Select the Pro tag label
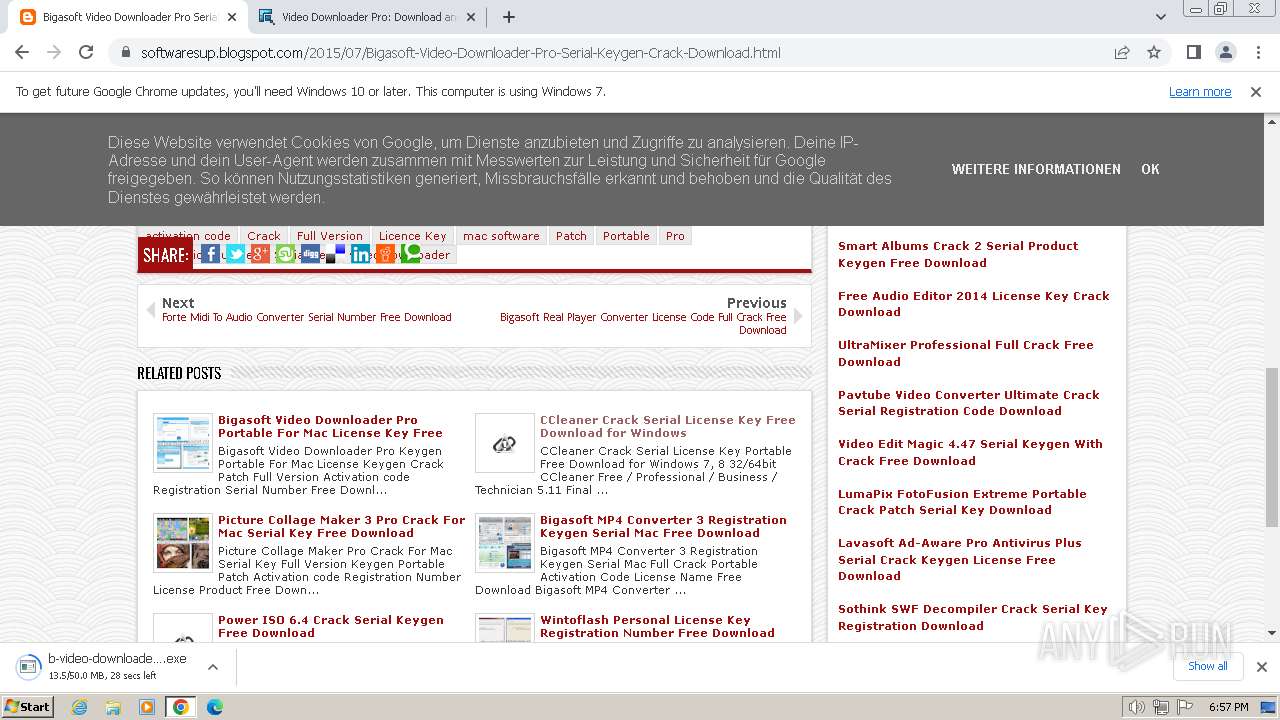 point(675,236)
